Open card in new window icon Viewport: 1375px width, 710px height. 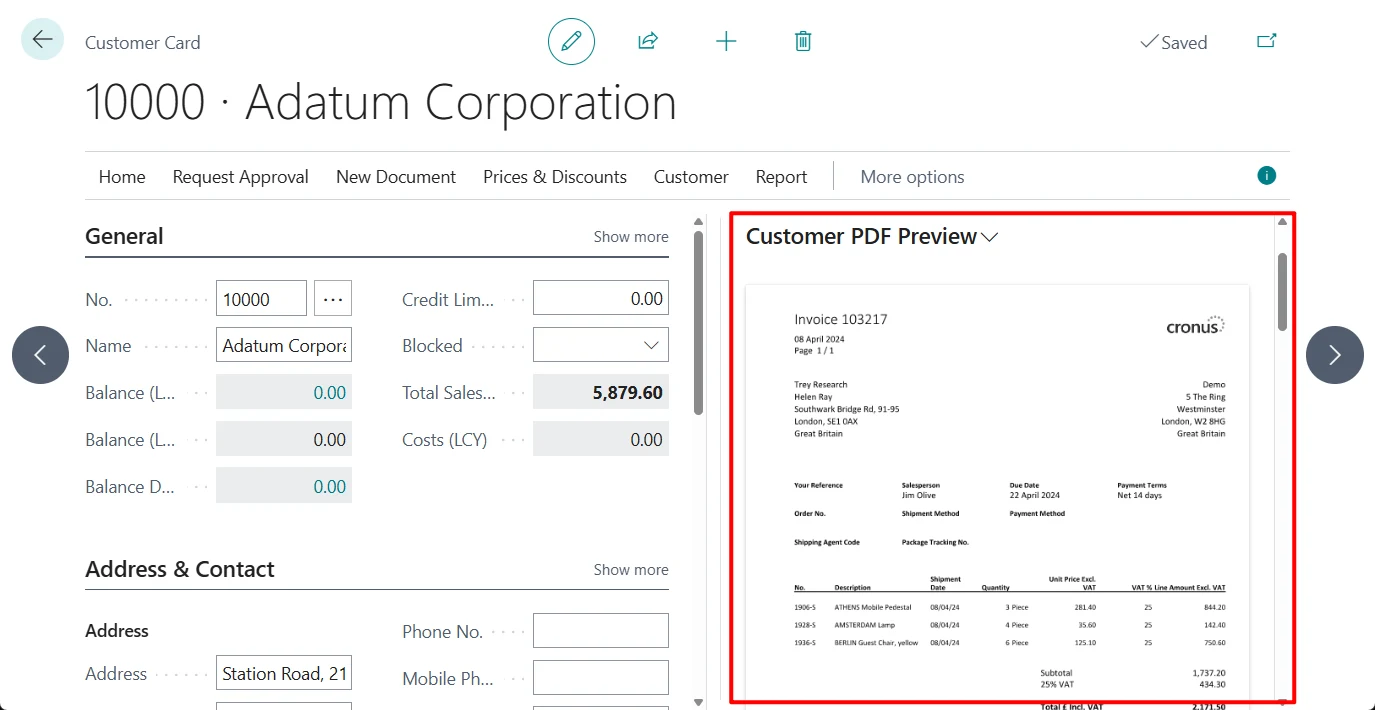pos(1267,41)
